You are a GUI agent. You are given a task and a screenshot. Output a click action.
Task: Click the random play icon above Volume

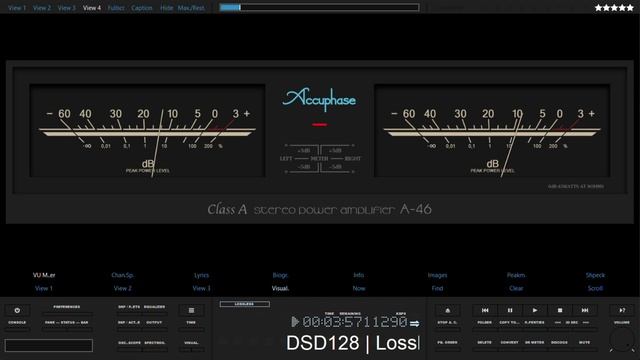[622, 310]
